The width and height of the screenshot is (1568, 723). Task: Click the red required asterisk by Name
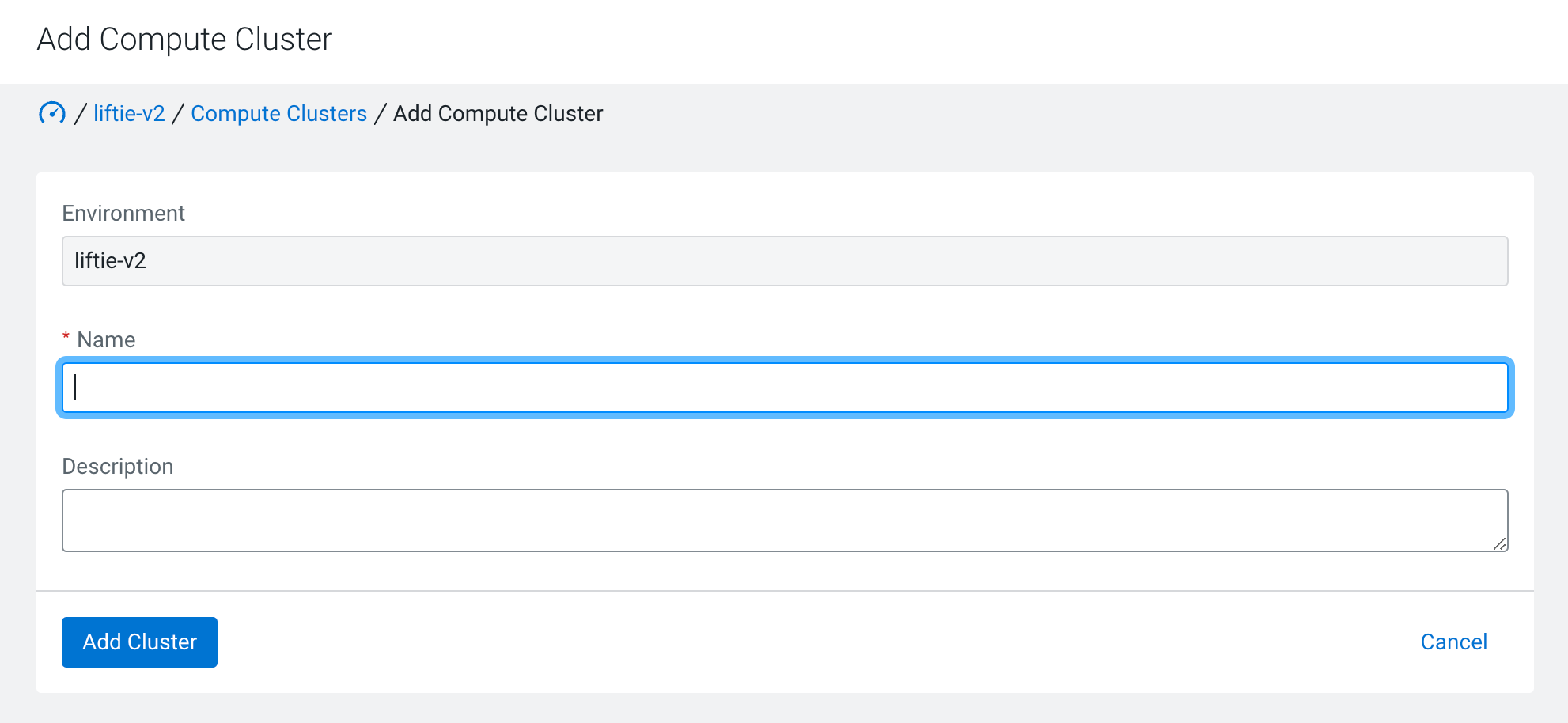[x=66, y=337]
